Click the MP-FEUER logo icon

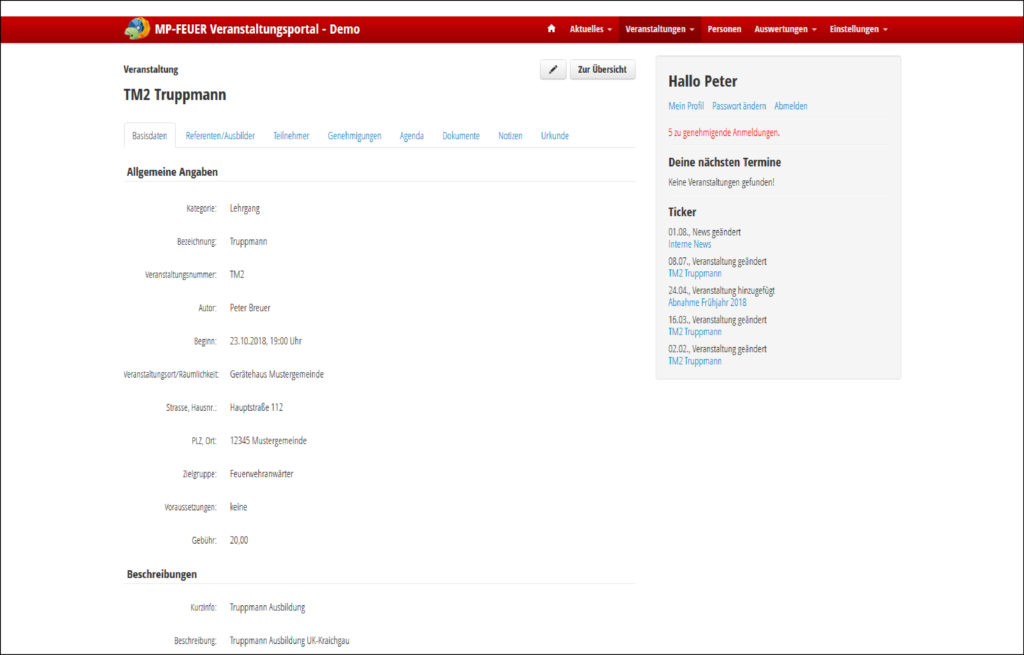point(137,29)
